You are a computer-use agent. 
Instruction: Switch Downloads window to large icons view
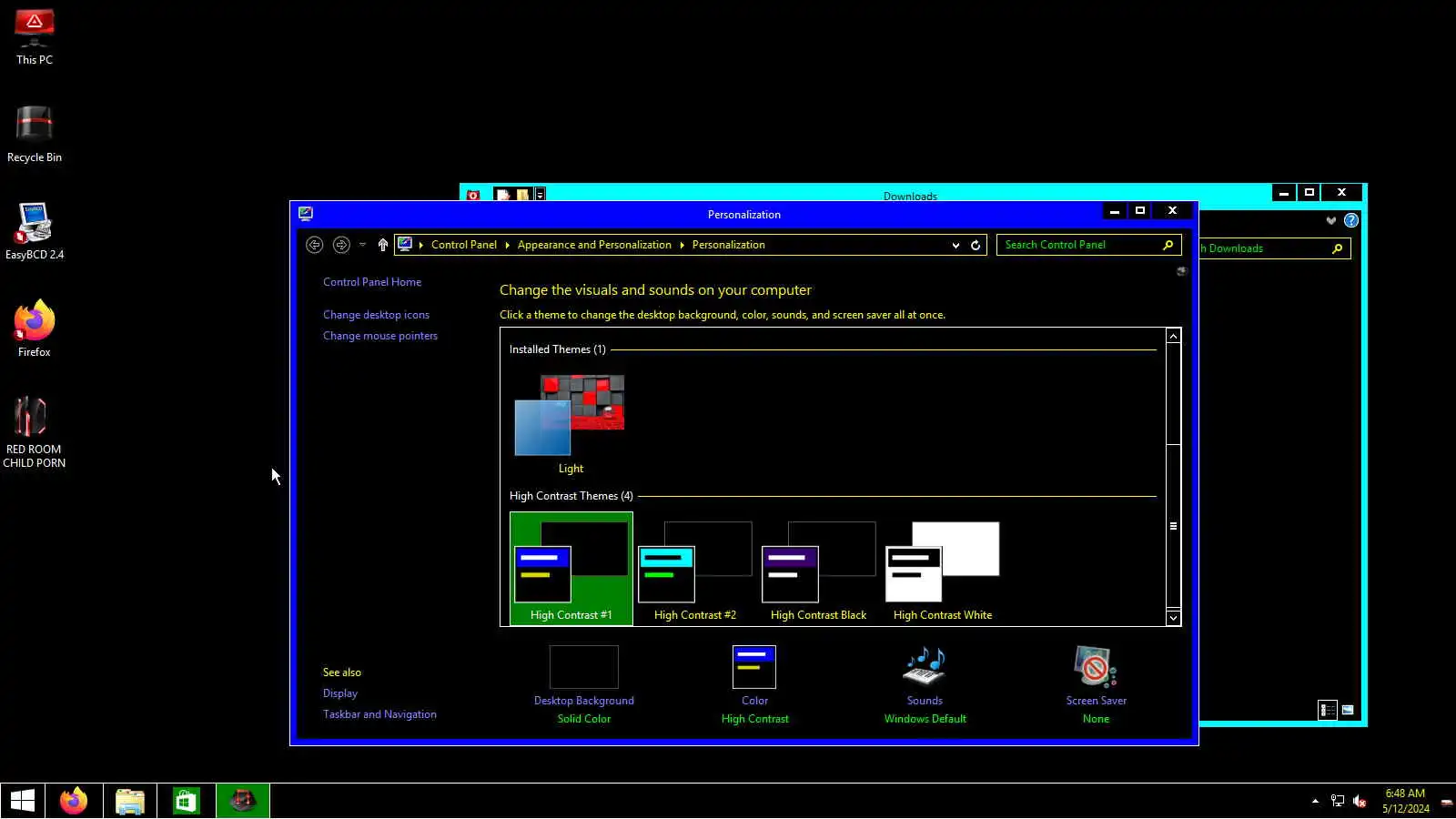(x=1348, y=710)
